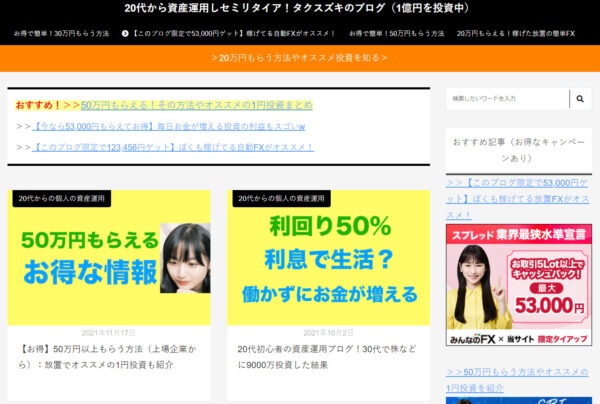Click the arrow circle icon before 53,000円ゲット menu item
Image resolution: width=600 pixels, height=404 pixels.
click(125, 34)
